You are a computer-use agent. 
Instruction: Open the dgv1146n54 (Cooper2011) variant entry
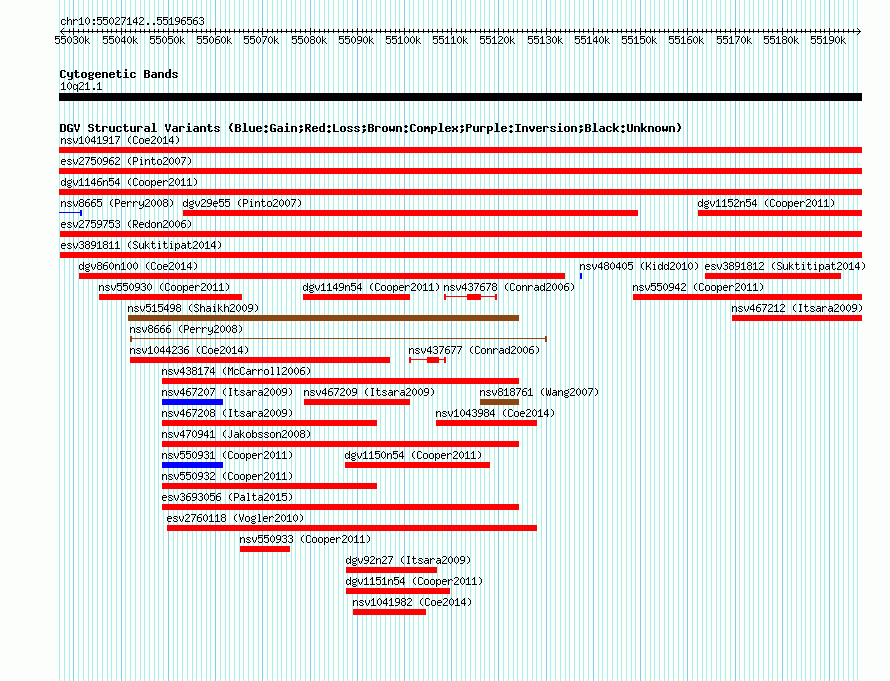[129, 182]
